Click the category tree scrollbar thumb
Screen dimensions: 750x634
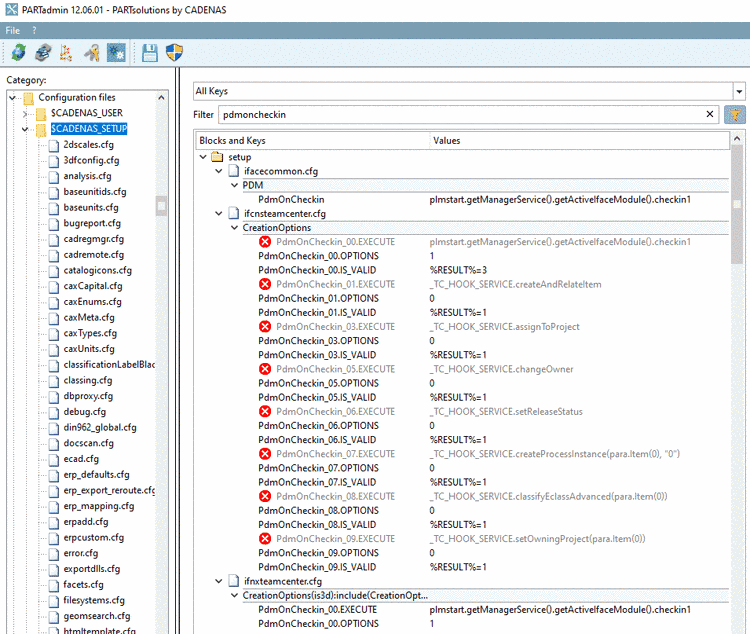click(162, 206)
